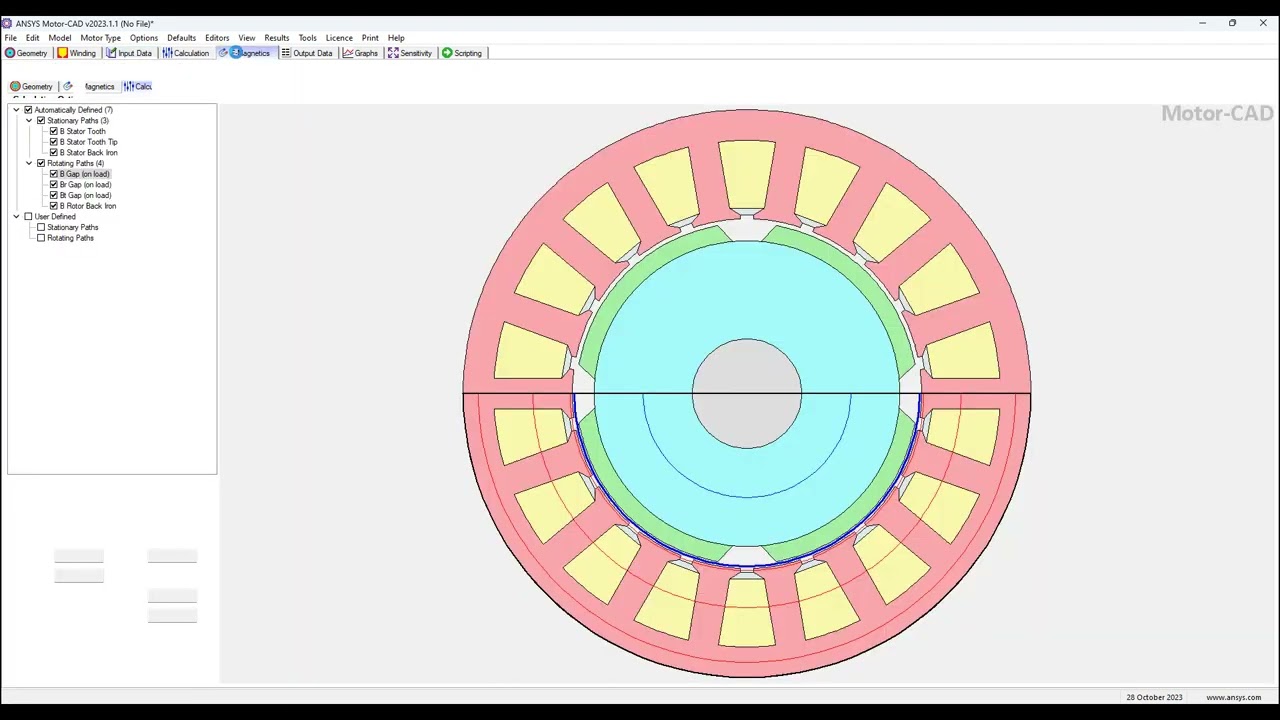The height and width of the screenshot is (720, 1280).
Task: Uncheck B Gap (on load) path
Action: pyautogui.click(x=54, y=174)
